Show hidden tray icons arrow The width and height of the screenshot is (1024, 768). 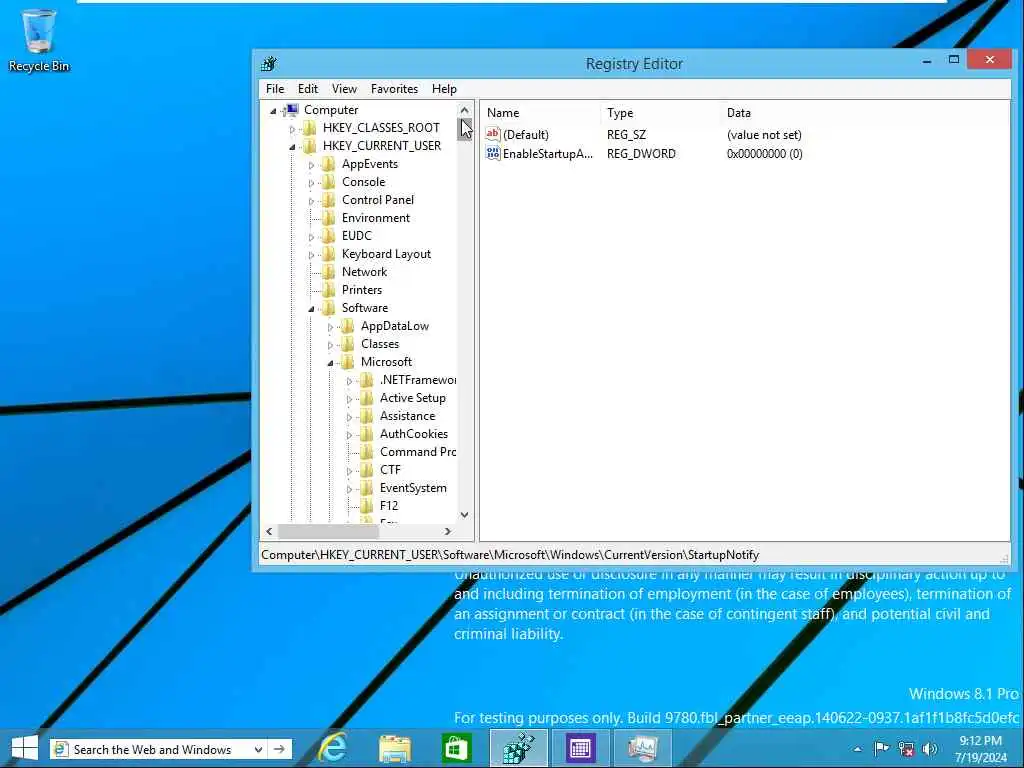[857, 749]
